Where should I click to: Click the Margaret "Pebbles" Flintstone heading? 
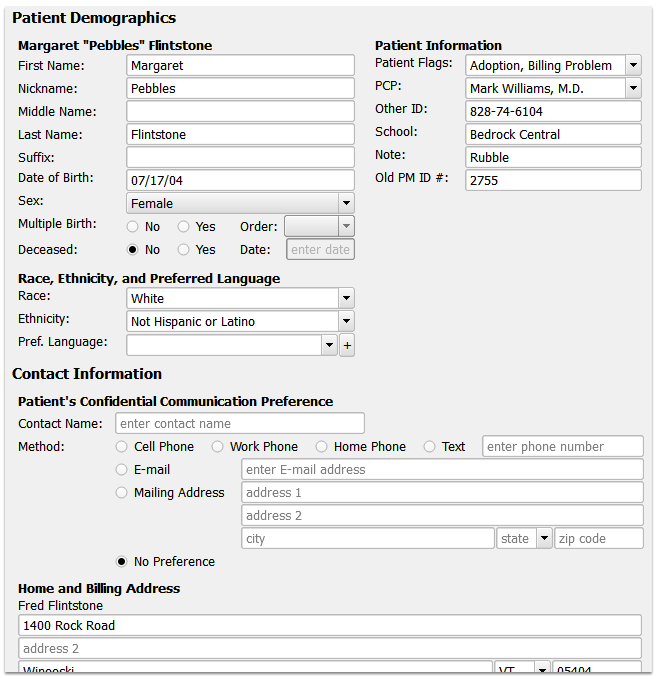click(x=116, y=46)
